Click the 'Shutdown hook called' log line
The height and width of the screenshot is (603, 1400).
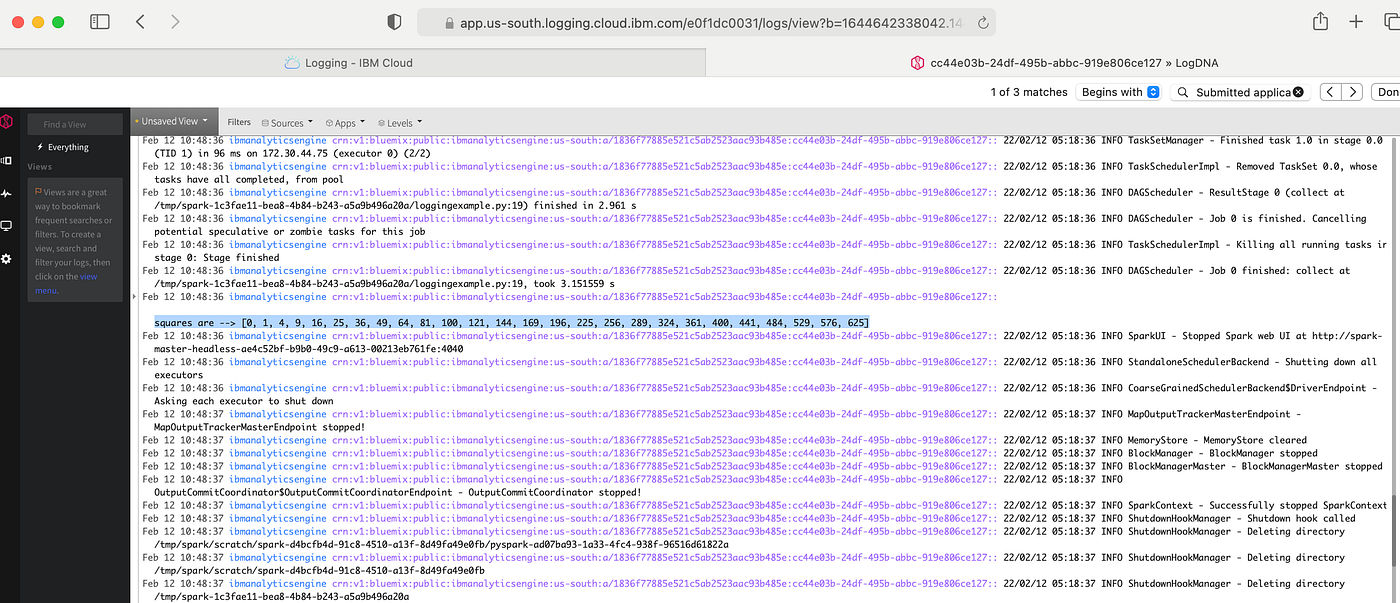pos(1242,518)
